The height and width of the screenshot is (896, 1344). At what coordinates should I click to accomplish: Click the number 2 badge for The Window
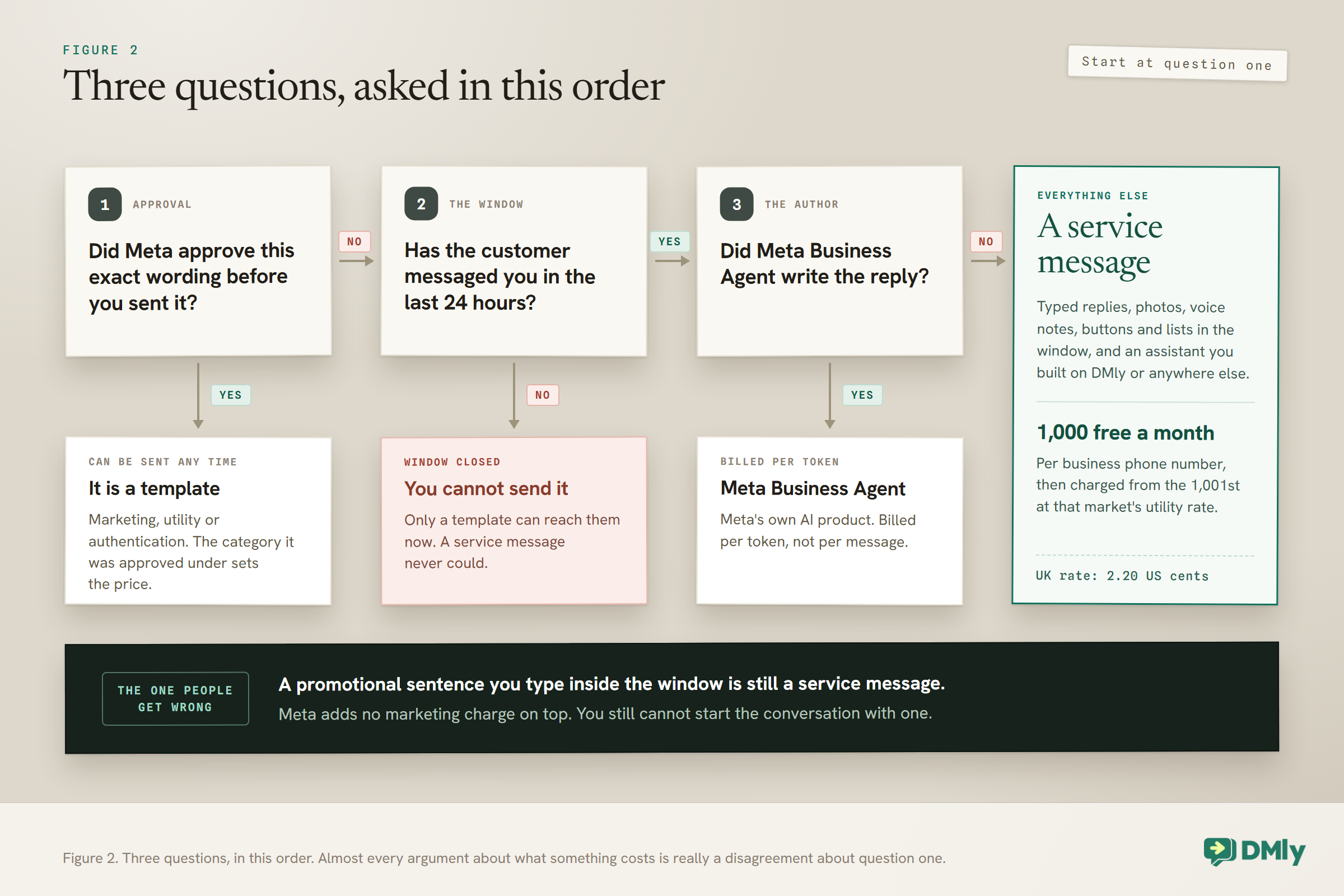421,204
